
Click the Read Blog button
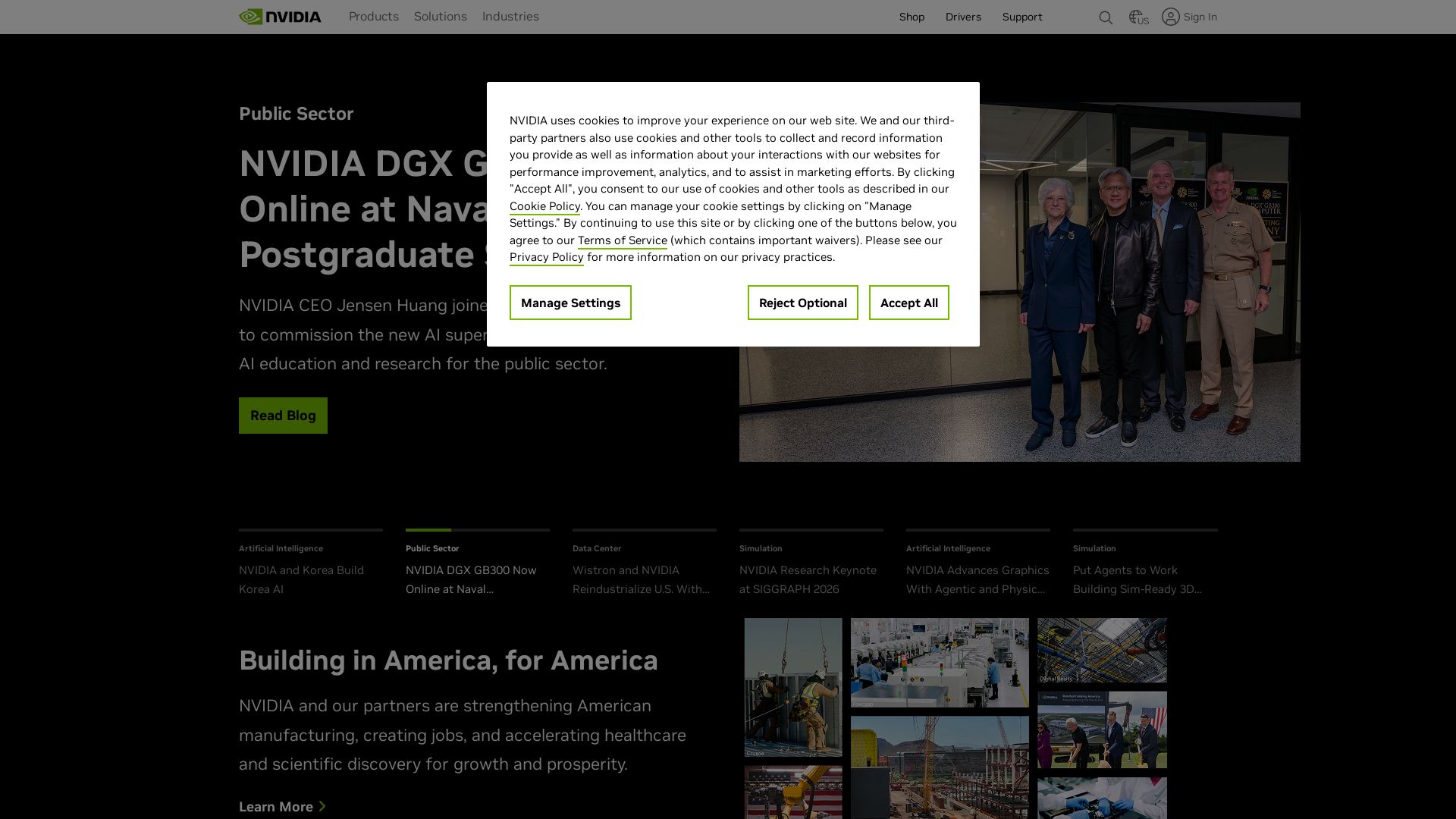coord(283,416)
